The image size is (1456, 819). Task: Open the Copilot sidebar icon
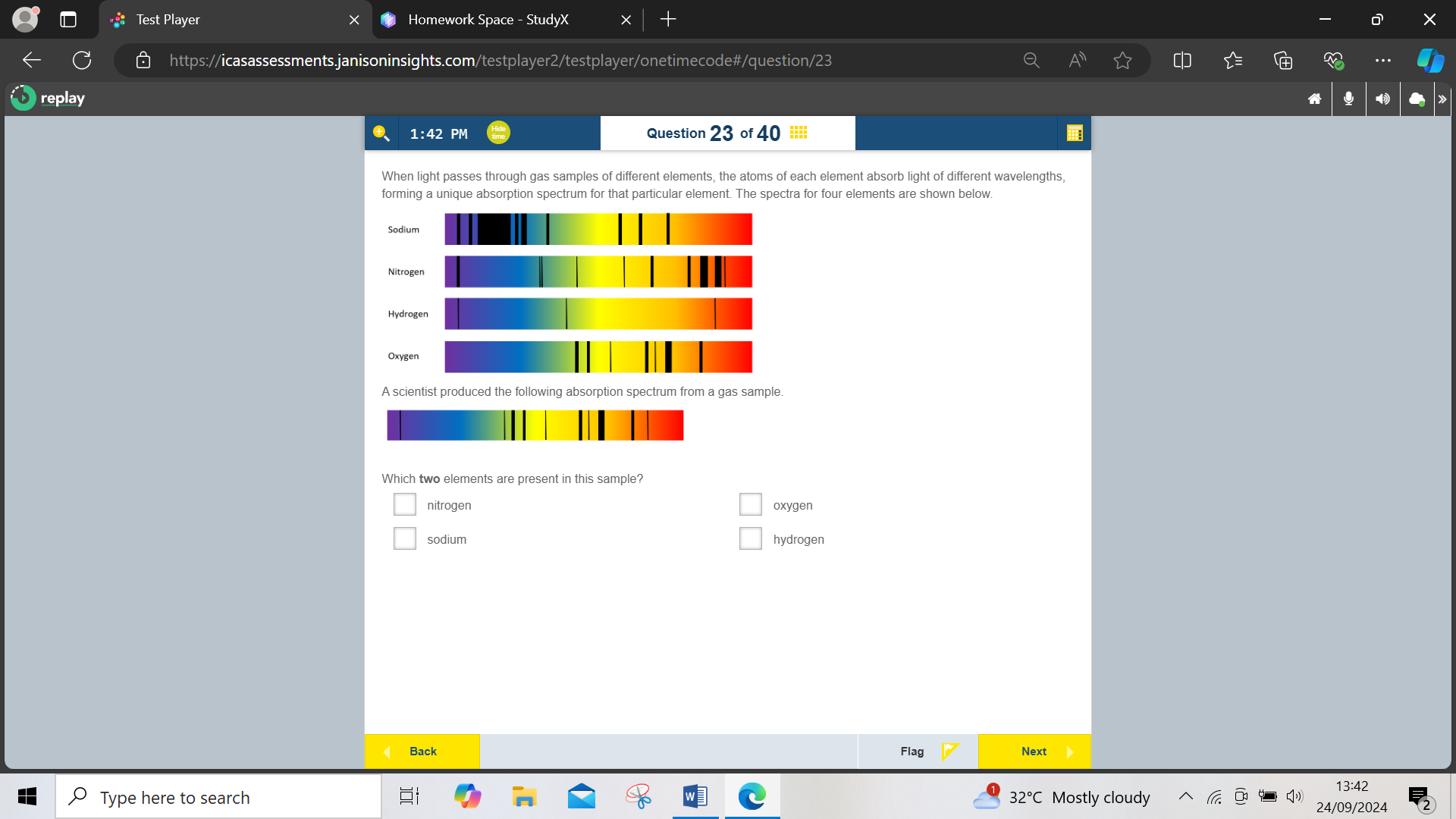point(1430,60)
